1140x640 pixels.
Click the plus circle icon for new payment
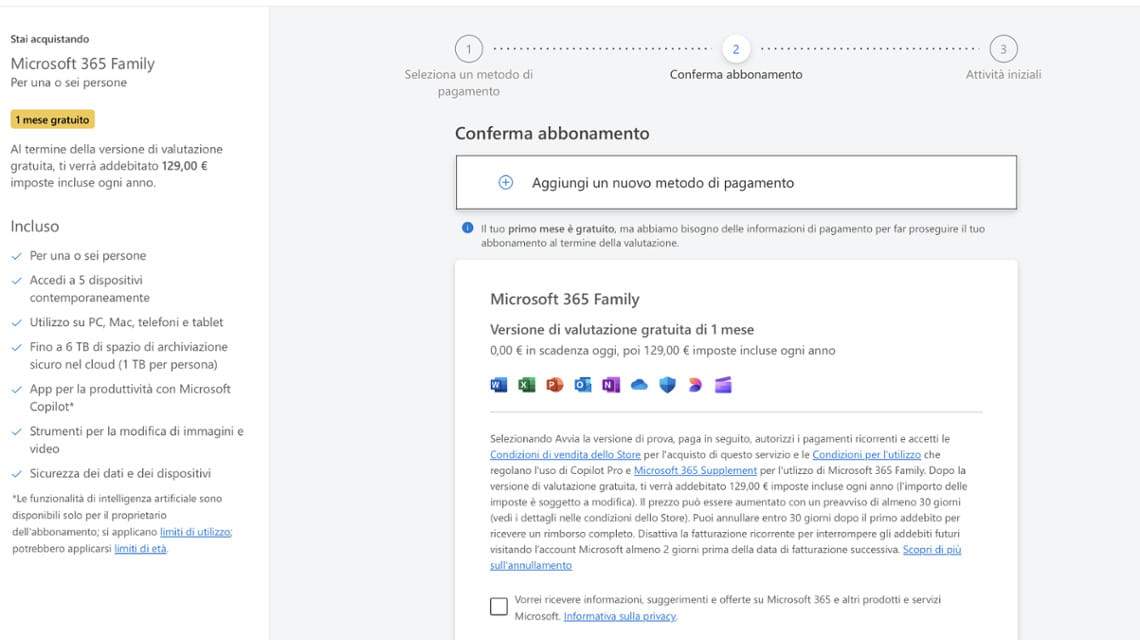click(x=505, y=183)
